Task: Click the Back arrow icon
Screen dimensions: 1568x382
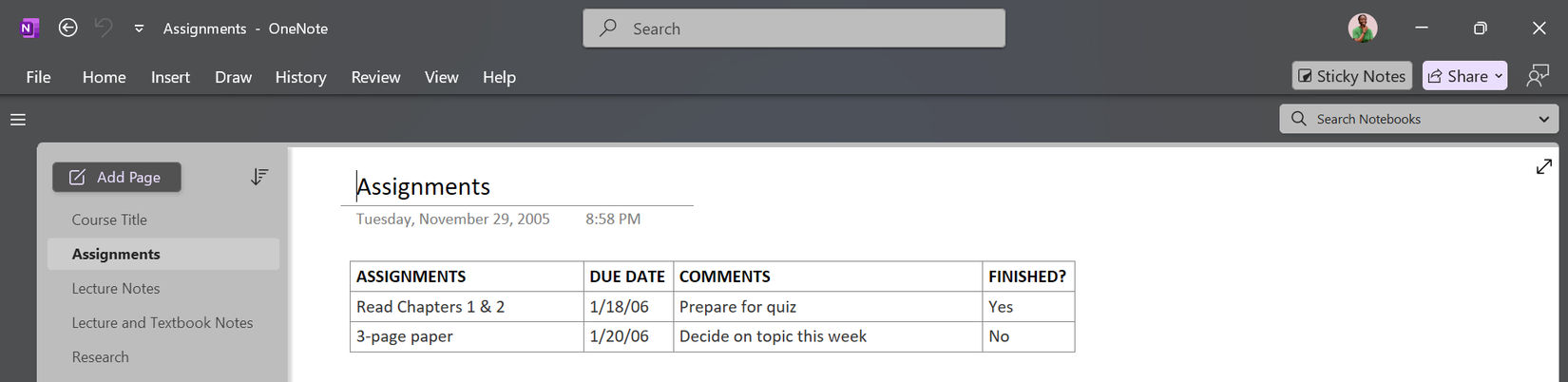Action: [x=67, y=29]
